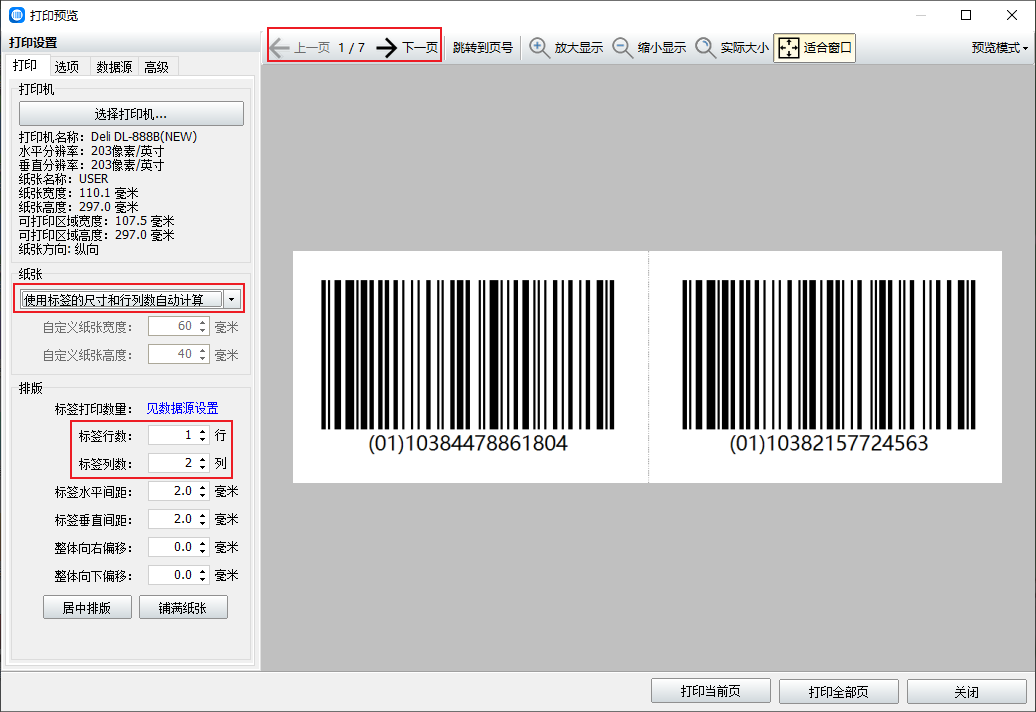Toggle the fit-to-window icon
The width and height of the screenshot is (1036, 712).
789,48
